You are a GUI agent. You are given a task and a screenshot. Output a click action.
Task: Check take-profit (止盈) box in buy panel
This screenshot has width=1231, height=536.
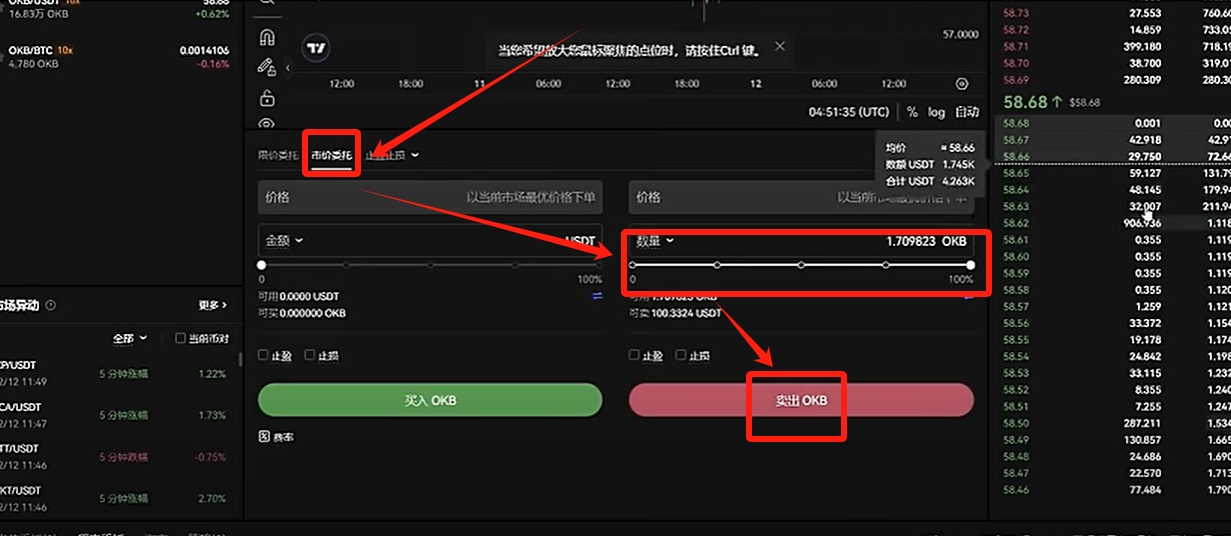coord(263,355)
